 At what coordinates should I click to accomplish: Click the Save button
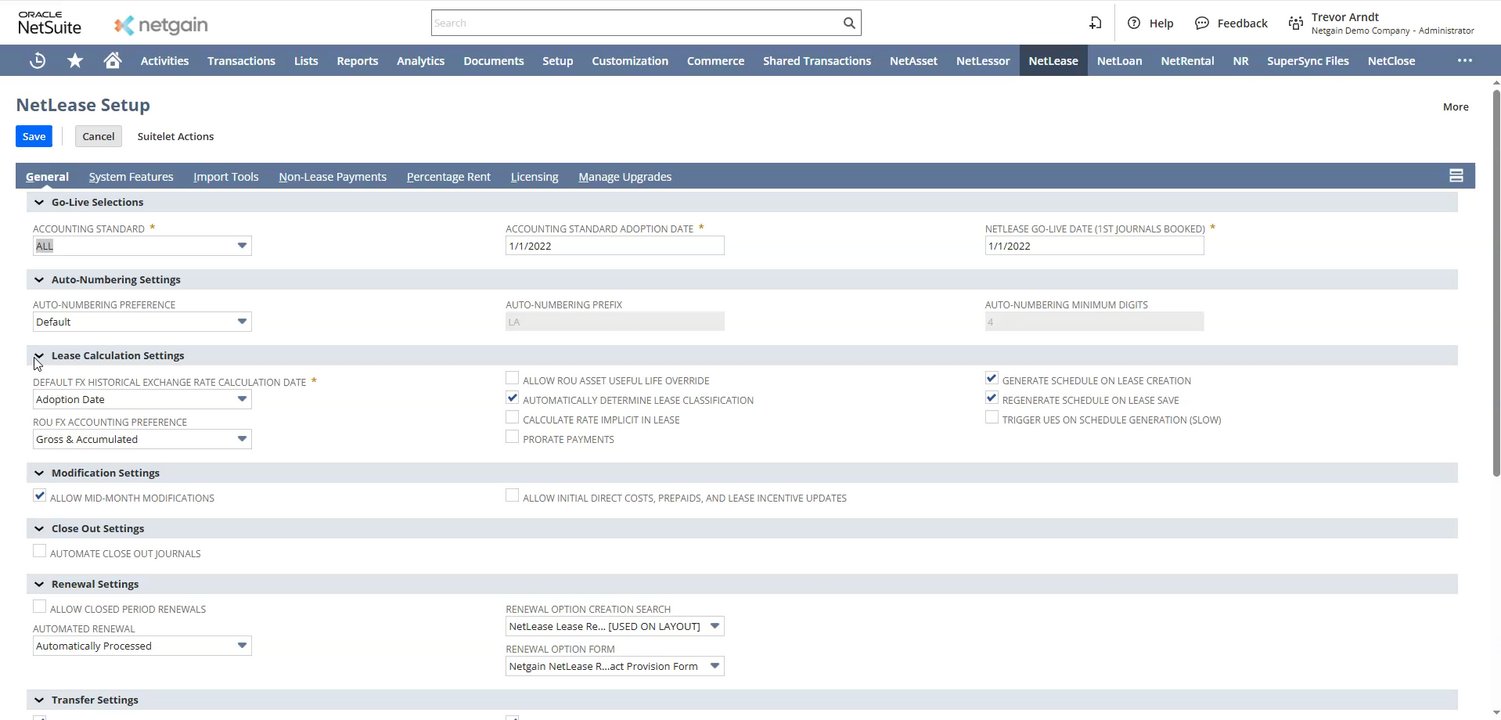pos(34,136)
